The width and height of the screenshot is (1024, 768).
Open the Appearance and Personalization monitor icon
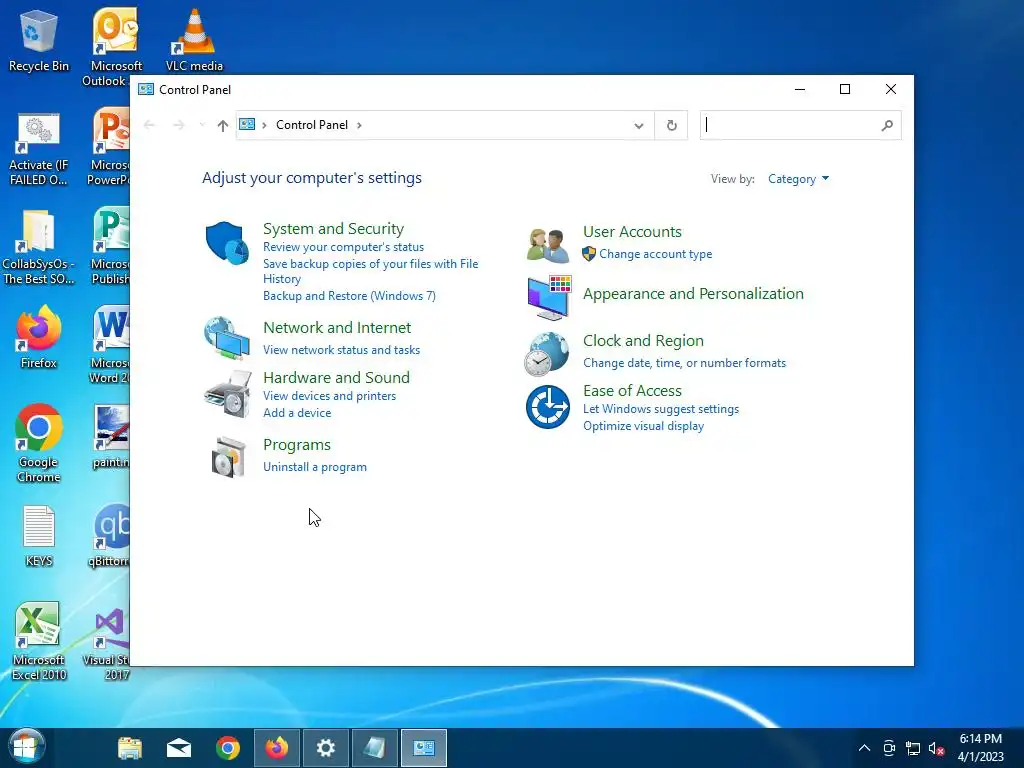pos(549,297)
